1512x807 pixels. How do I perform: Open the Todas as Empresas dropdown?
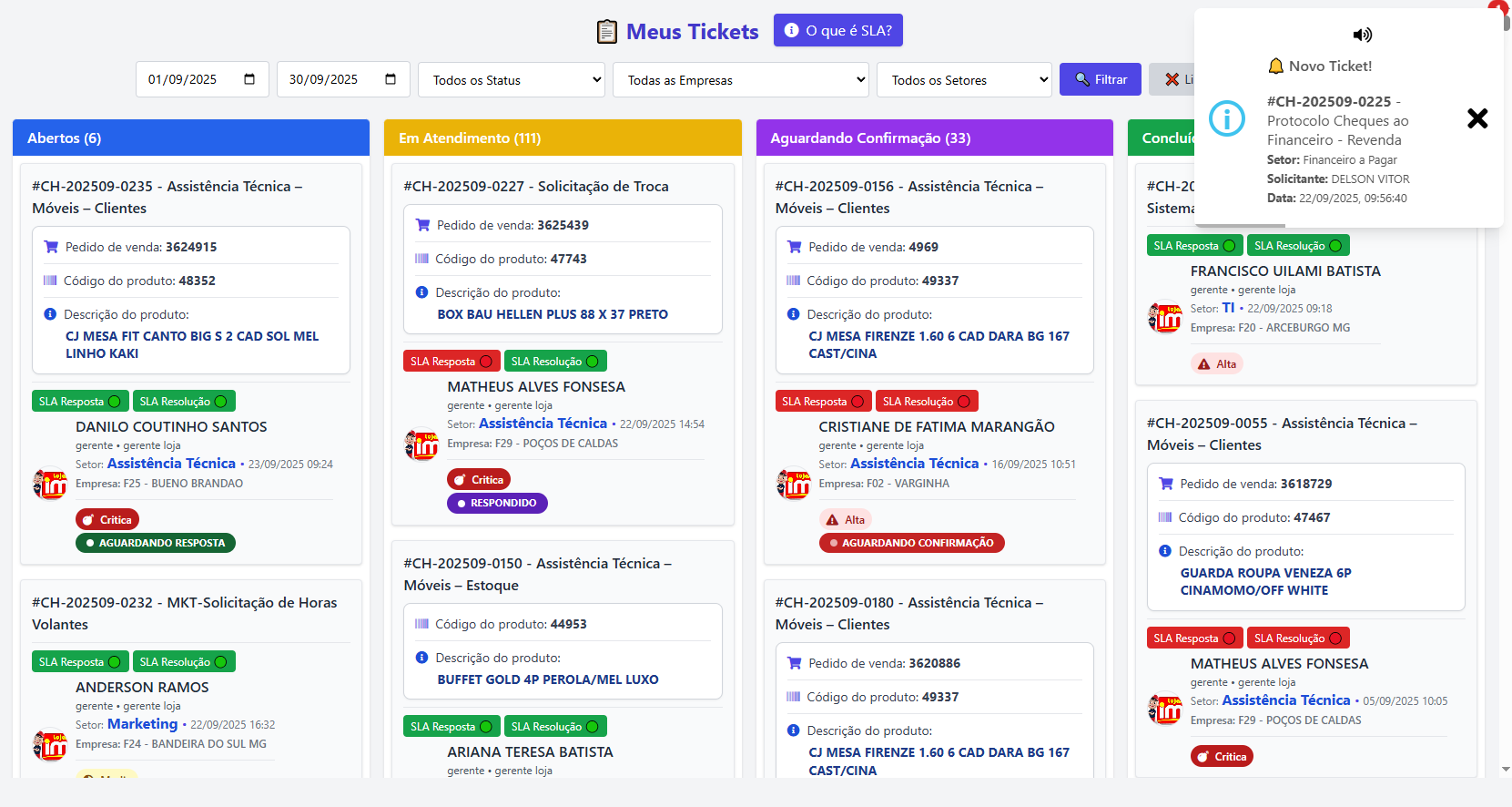pos(741,80)
